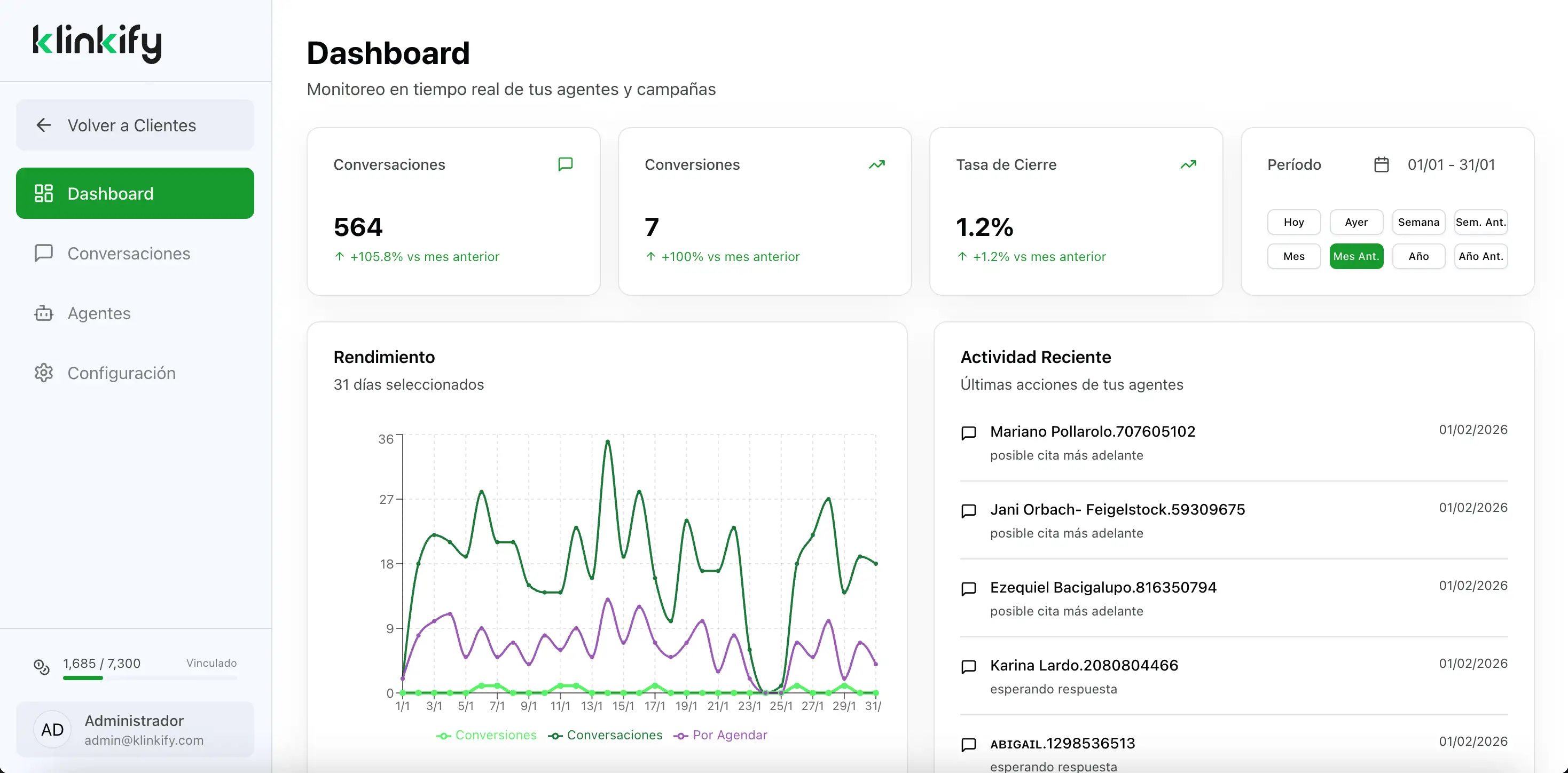Open Agentes section in sidebar
This screenshot has width=1568, height=773.
(x=99, y=313)
